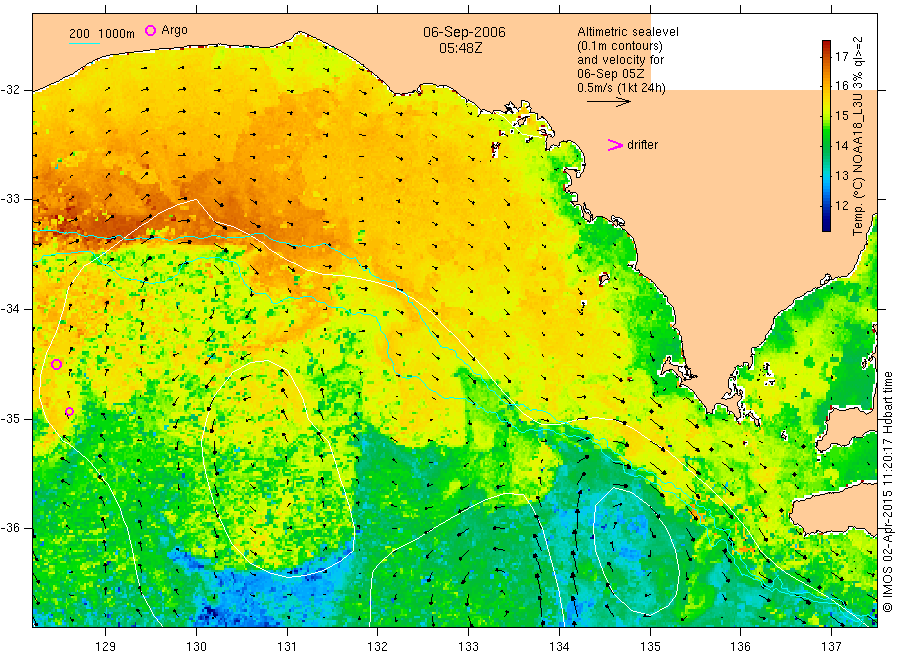Click the magenta drifter legend arrowhead

click(x=615, y=145)
